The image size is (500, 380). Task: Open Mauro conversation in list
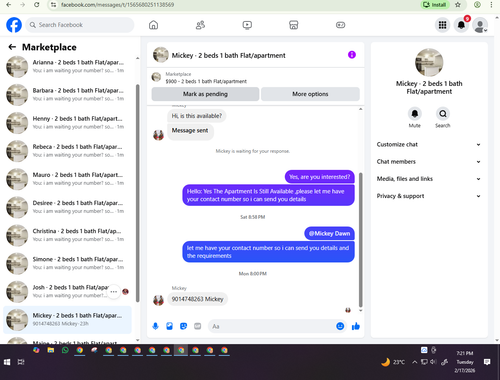68,179
